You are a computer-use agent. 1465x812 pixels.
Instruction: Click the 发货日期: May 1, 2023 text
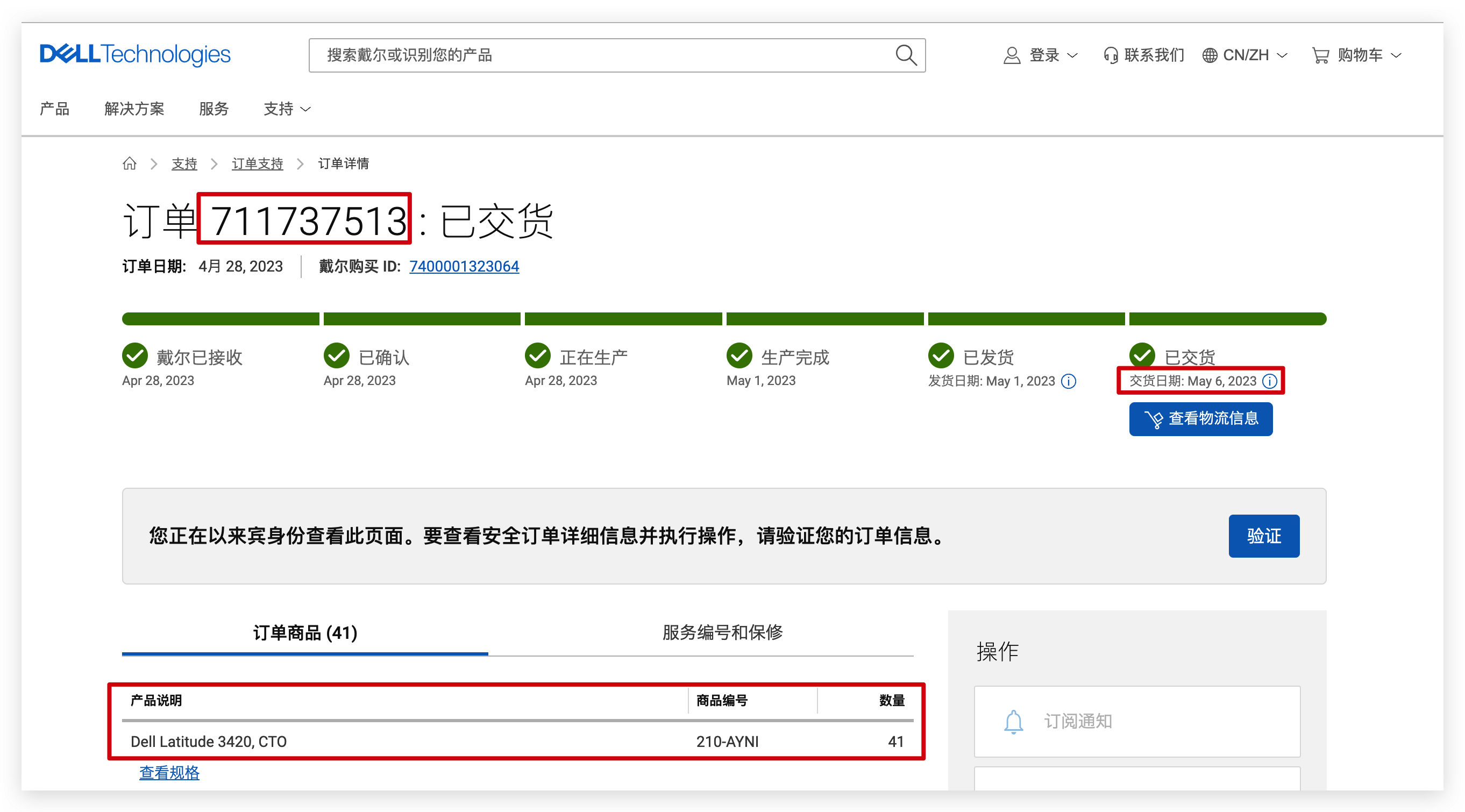click(x=991, y=381)
